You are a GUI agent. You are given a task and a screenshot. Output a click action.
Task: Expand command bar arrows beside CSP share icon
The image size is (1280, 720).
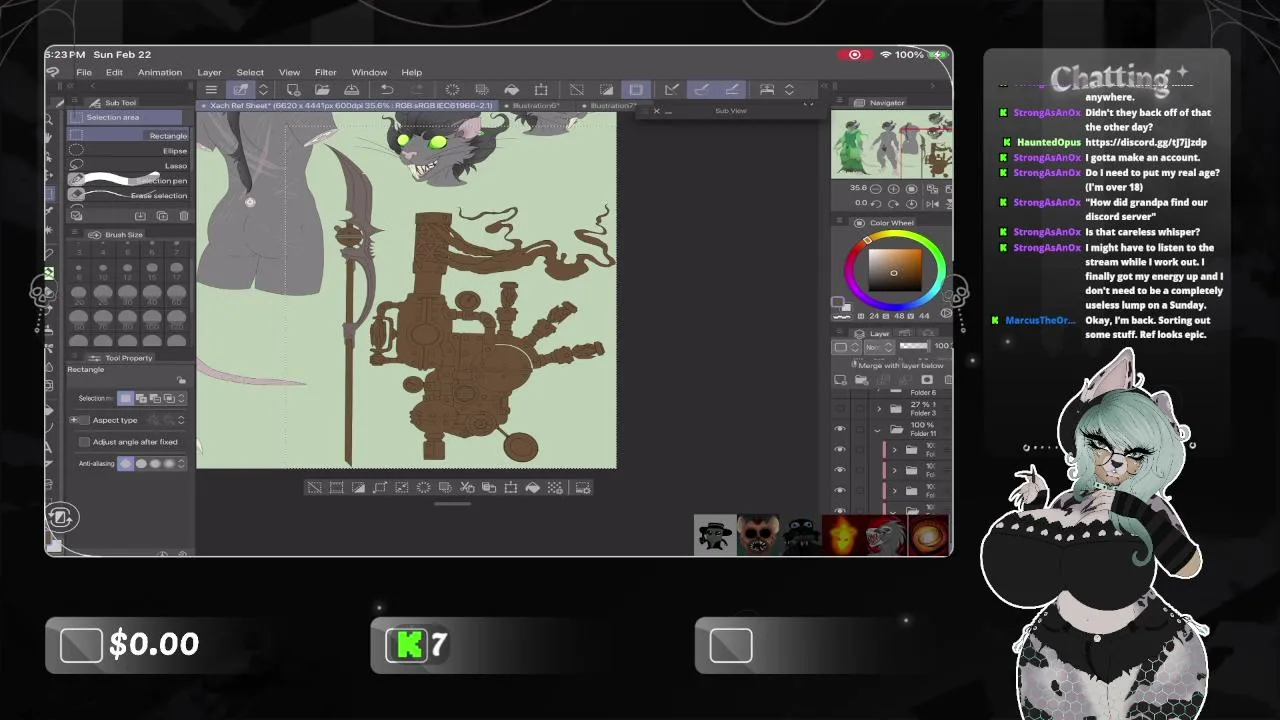[x=263, y=90]
